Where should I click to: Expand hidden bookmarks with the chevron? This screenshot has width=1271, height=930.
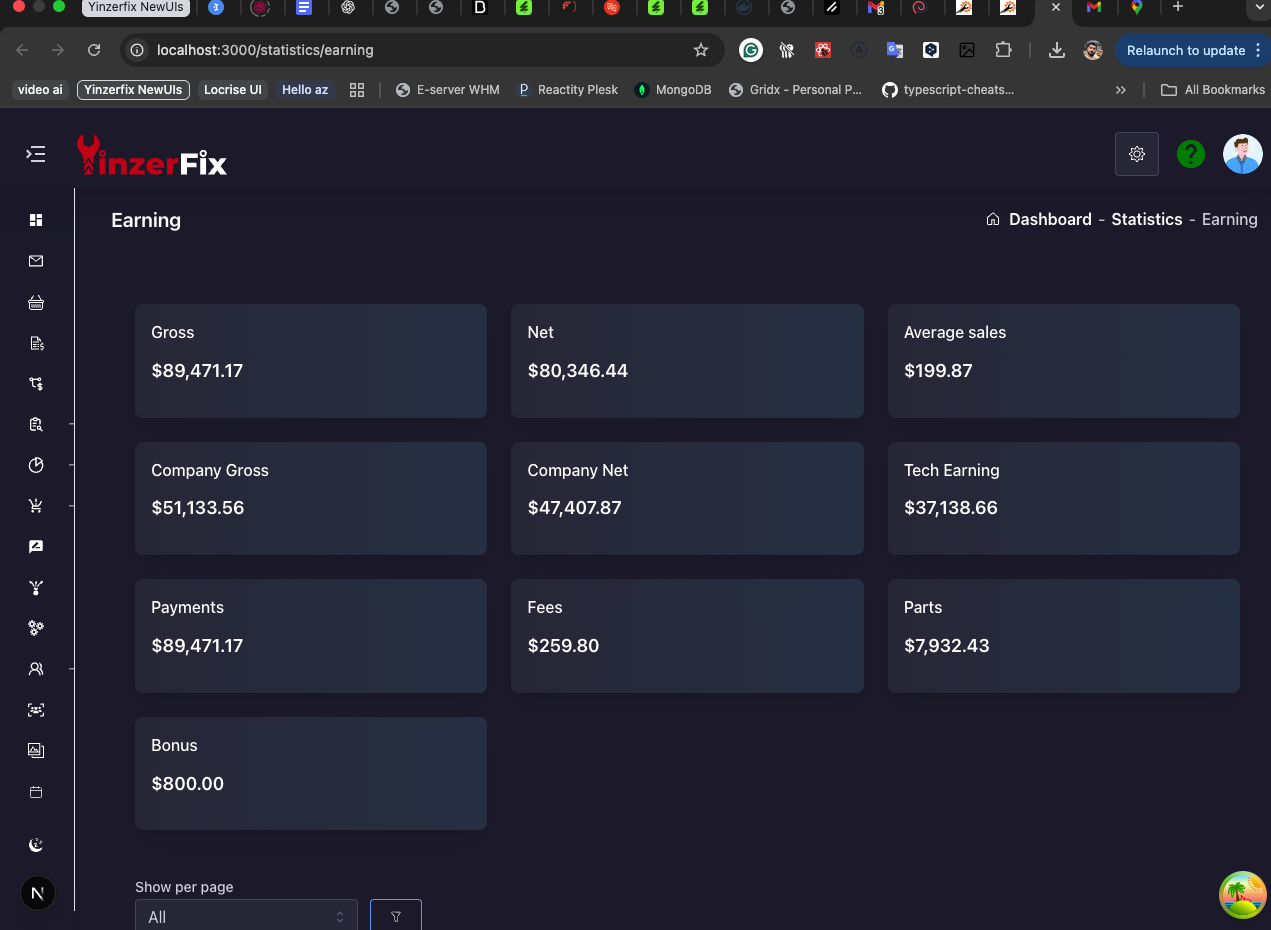1120,89
